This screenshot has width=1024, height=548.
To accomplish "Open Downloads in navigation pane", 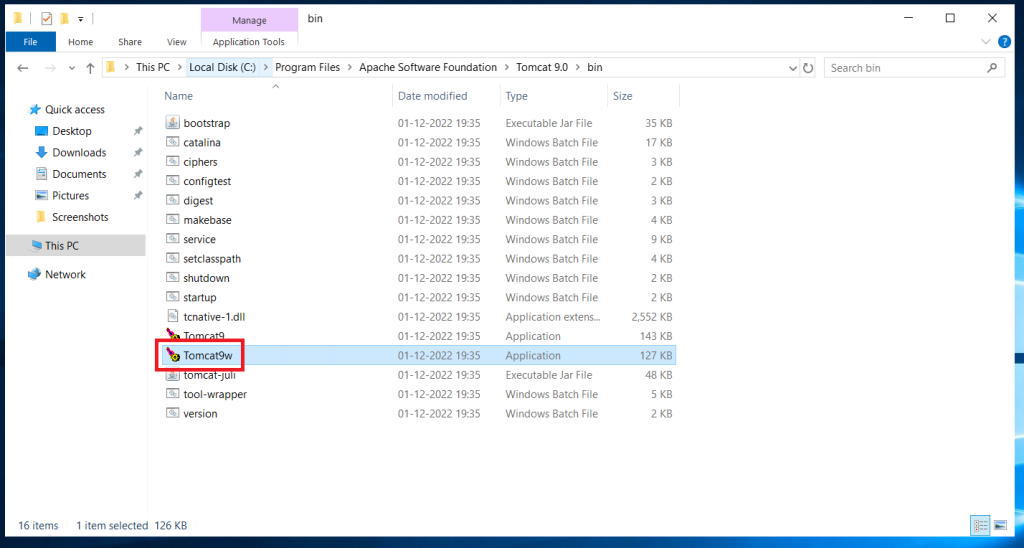I will click(79, 152).
